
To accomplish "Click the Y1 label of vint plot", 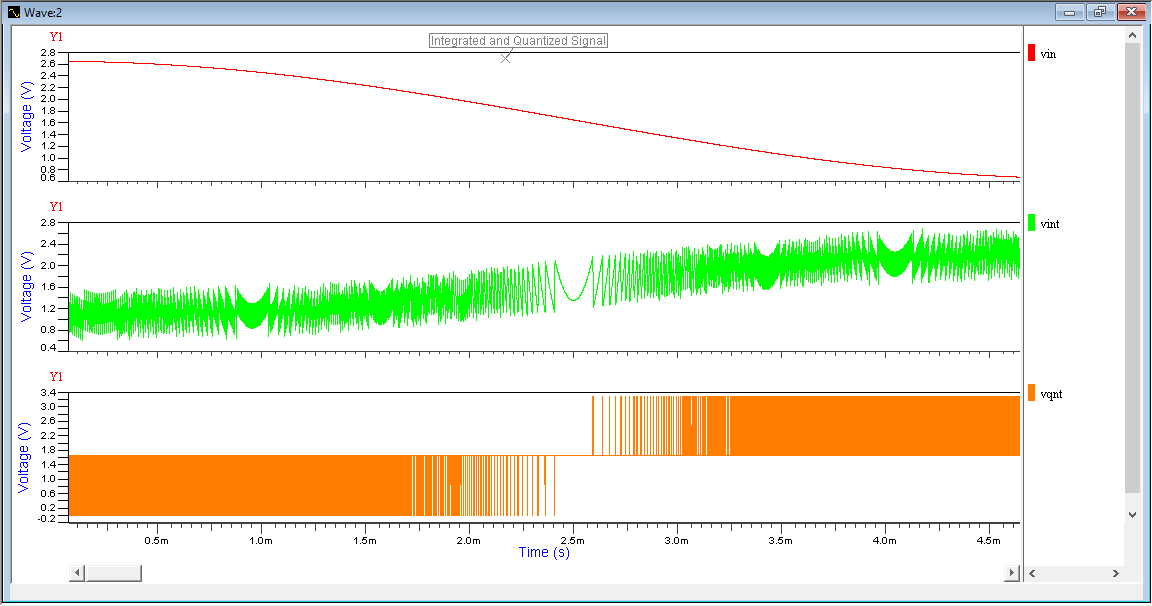I will click(57, 207).
